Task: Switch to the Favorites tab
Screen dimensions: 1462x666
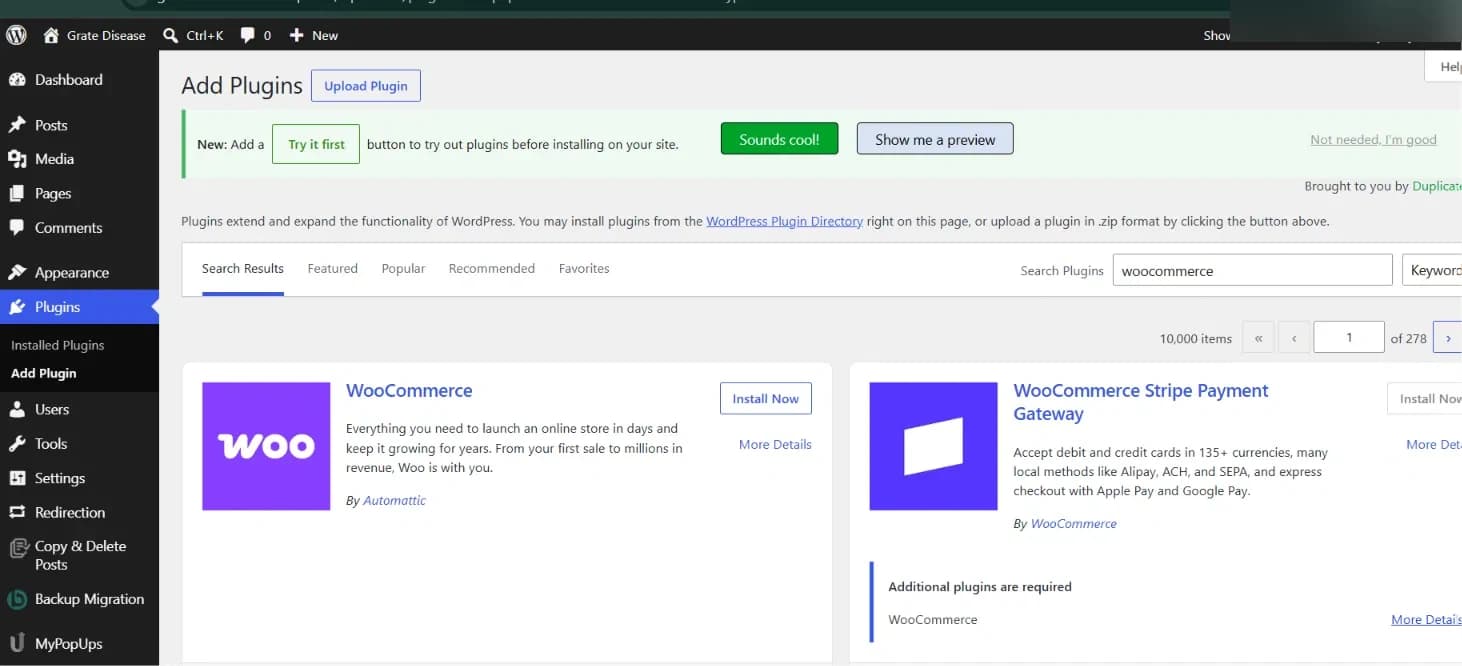Action: pos(584,269)
